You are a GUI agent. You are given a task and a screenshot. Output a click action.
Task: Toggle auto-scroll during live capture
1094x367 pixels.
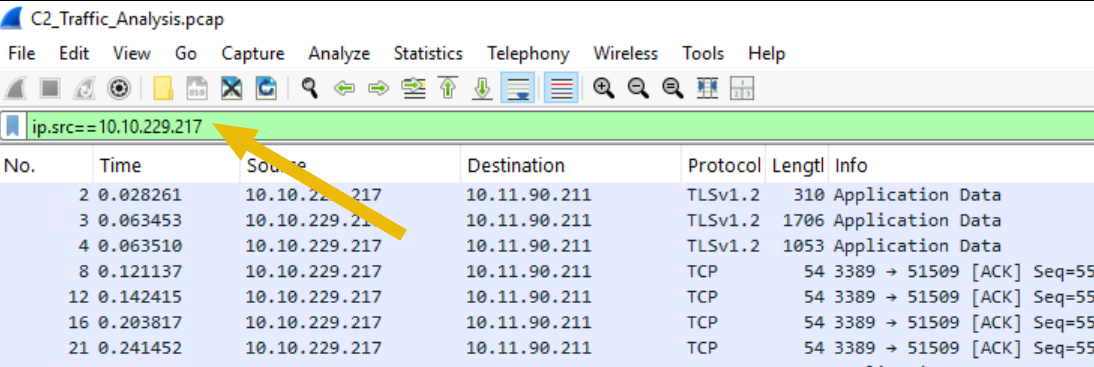(x=518, y=88)
